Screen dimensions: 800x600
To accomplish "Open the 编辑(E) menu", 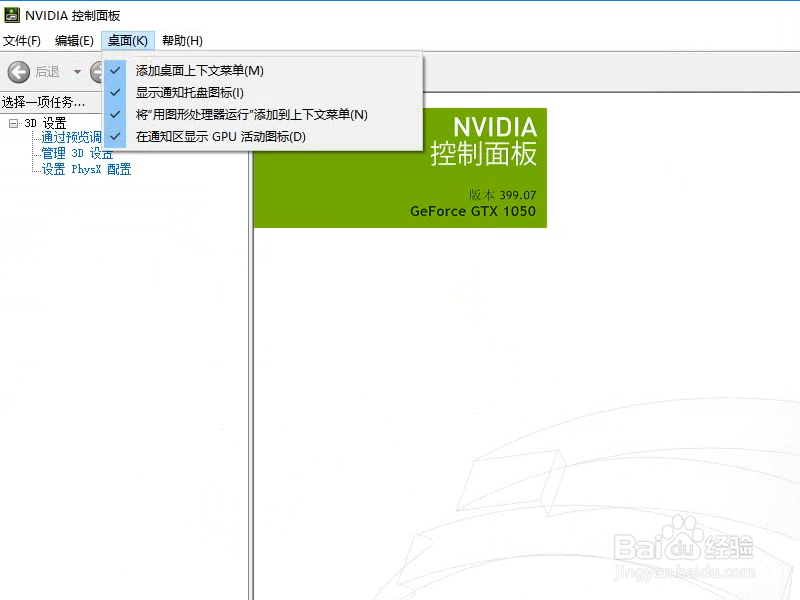I will coord(74,40).
